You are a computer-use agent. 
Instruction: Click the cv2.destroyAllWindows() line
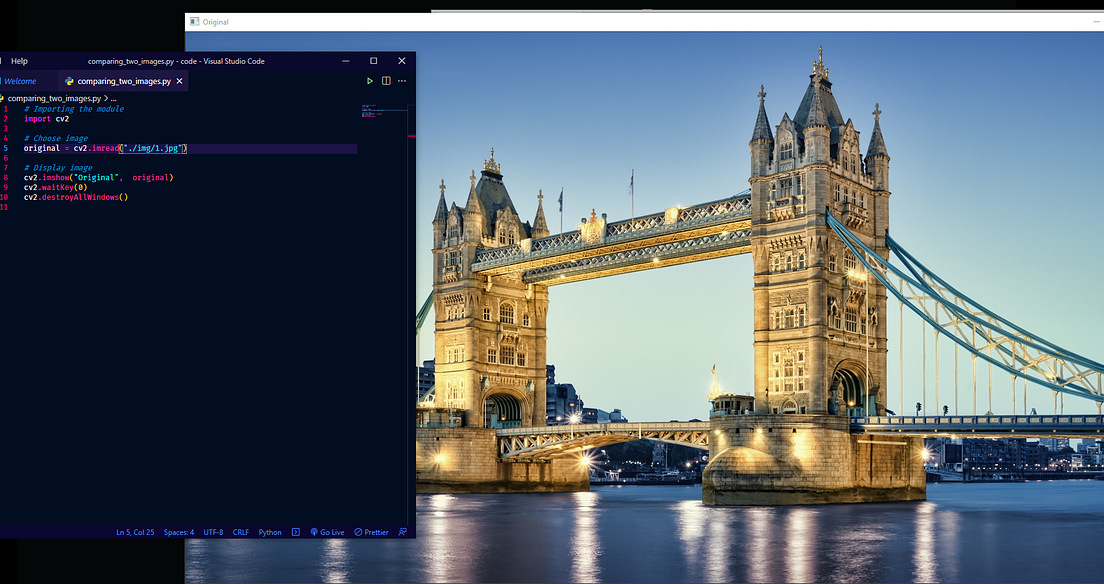tap(76, 197)
